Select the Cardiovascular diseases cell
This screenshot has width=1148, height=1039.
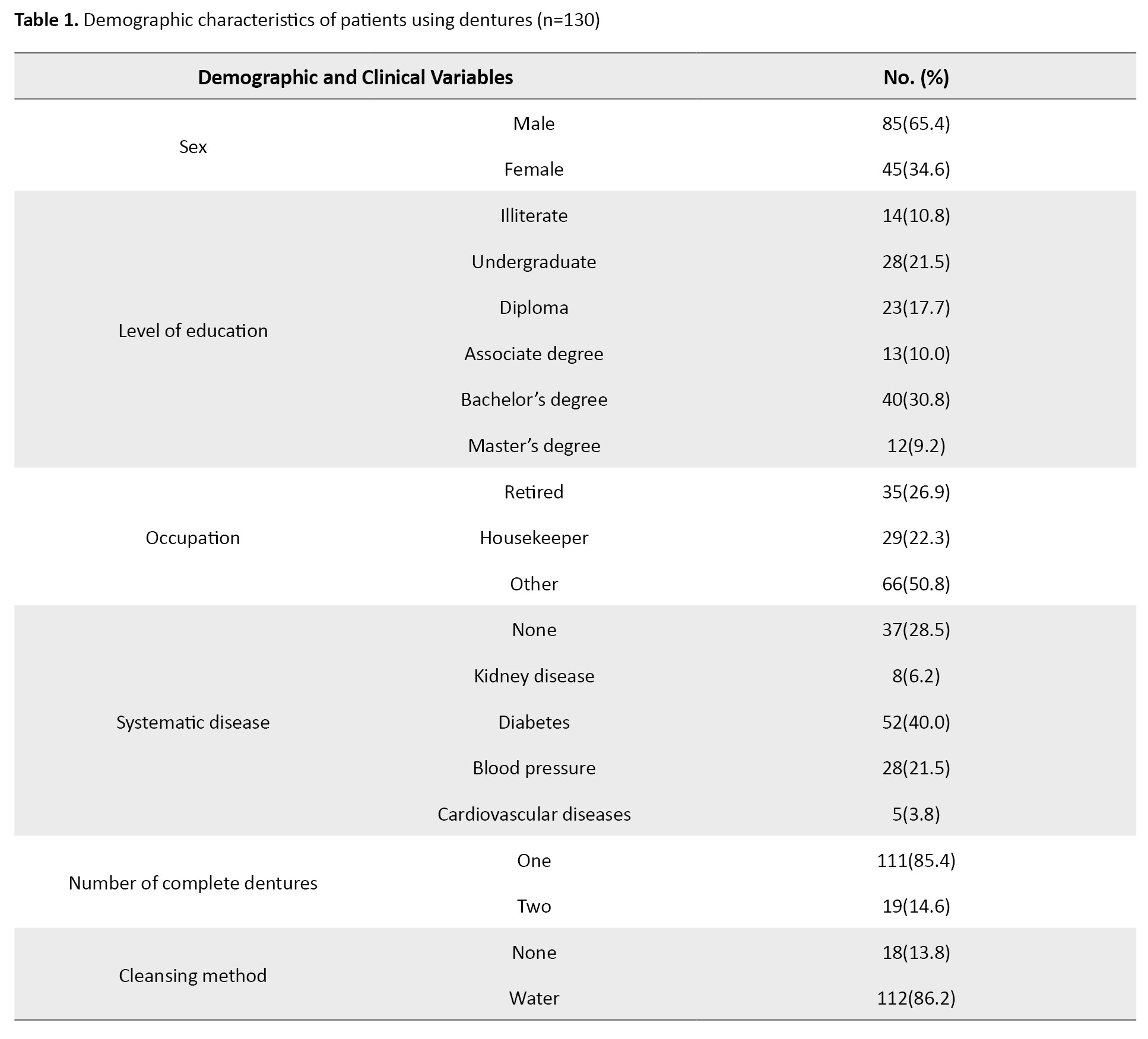click(534, 814)
